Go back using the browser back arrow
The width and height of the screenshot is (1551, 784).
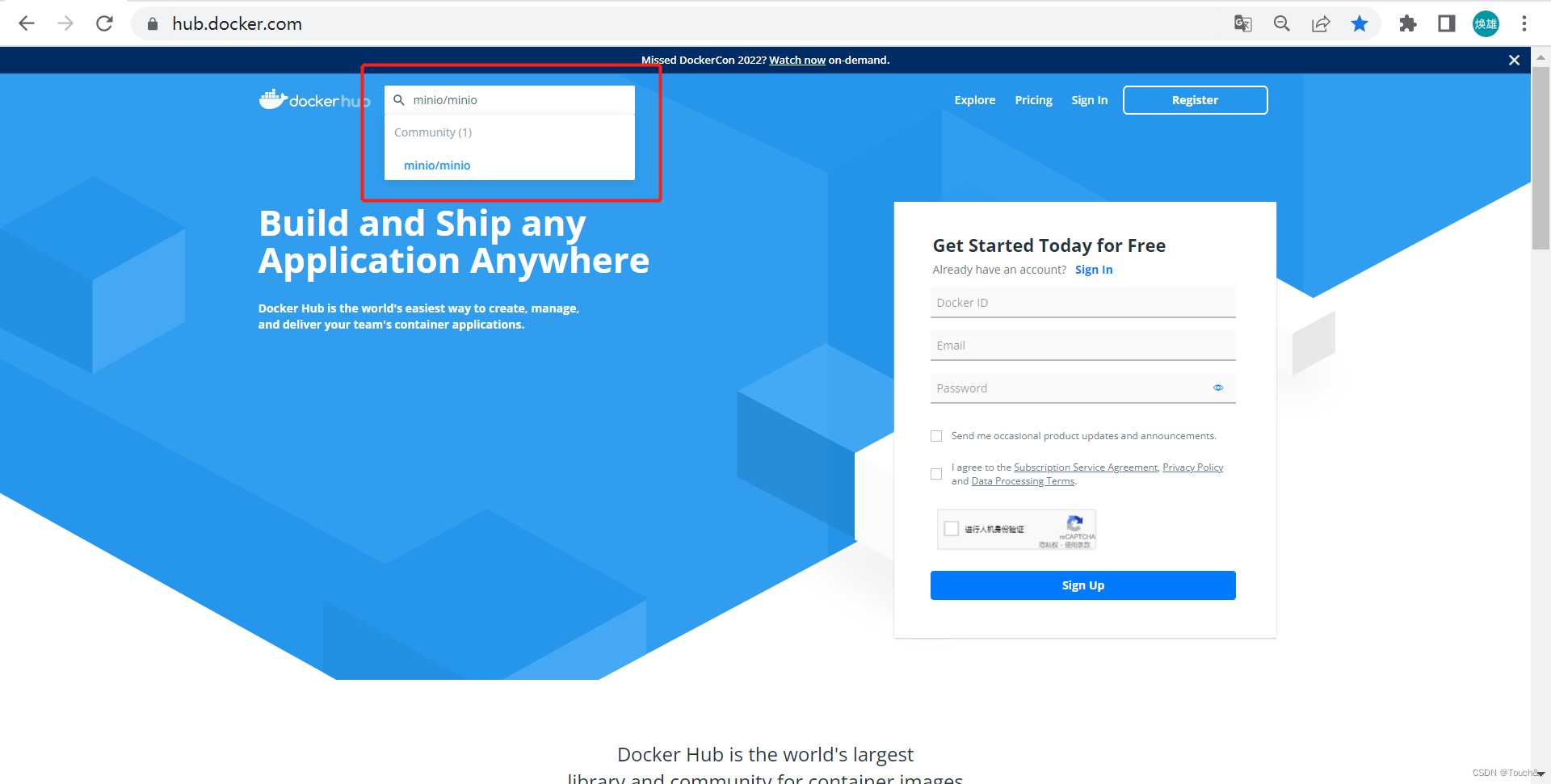pyautogui.click(x=27, y=23)
